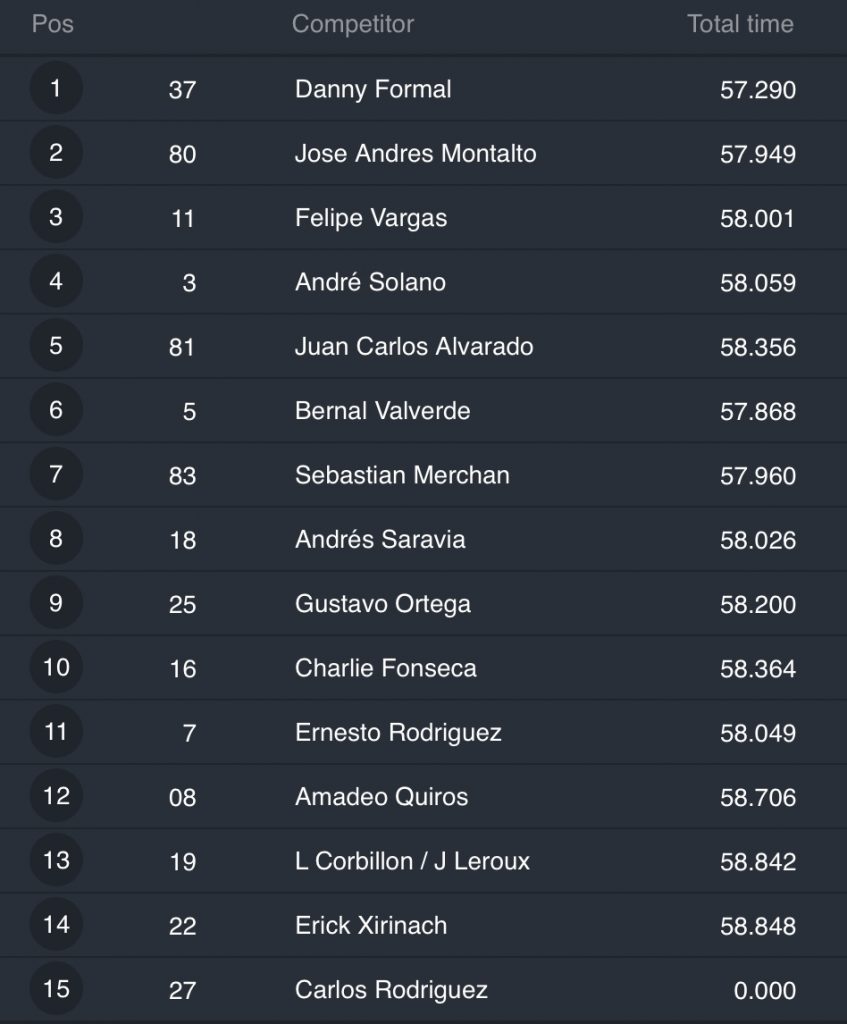Viewport: 847px width, 1024px height.
Task: Select Erick Xirinach row name
Action: (x=371, y=925)
